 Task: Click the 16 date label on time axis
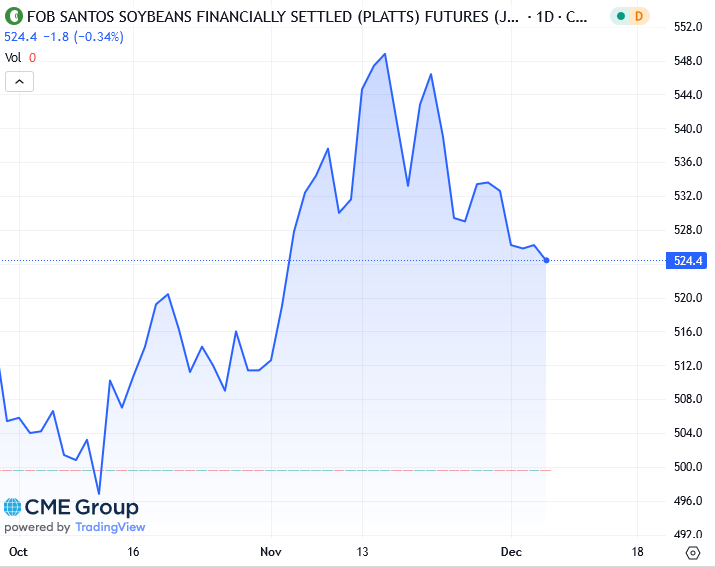tap(133, 551)
